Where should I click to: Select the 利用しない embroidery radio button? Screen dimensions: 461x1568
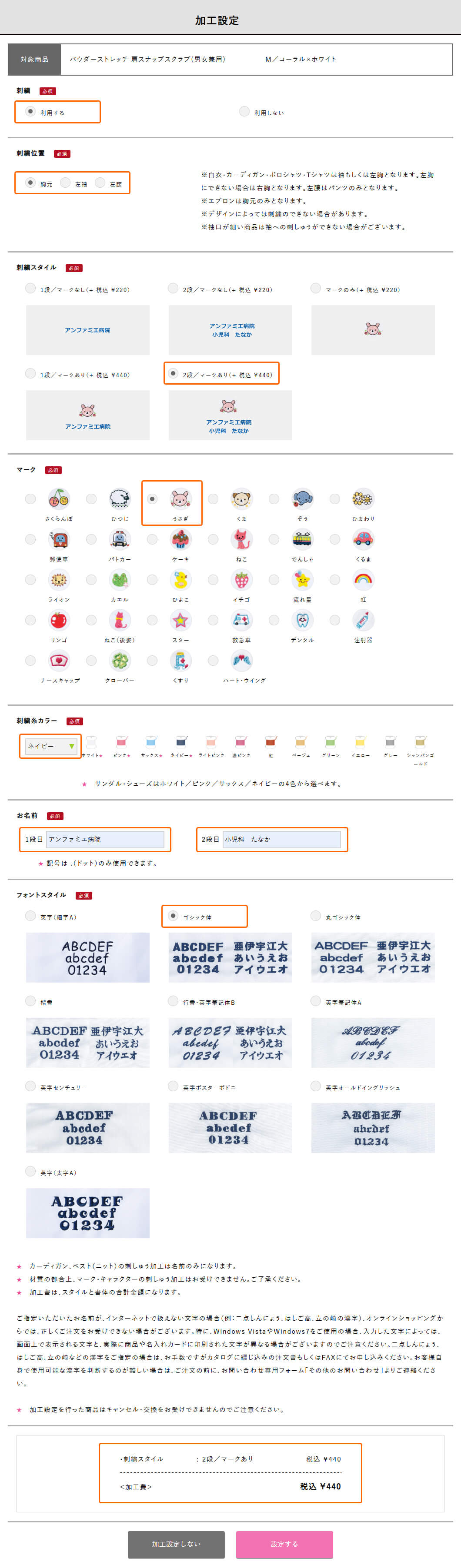click(x=244, y=111)
